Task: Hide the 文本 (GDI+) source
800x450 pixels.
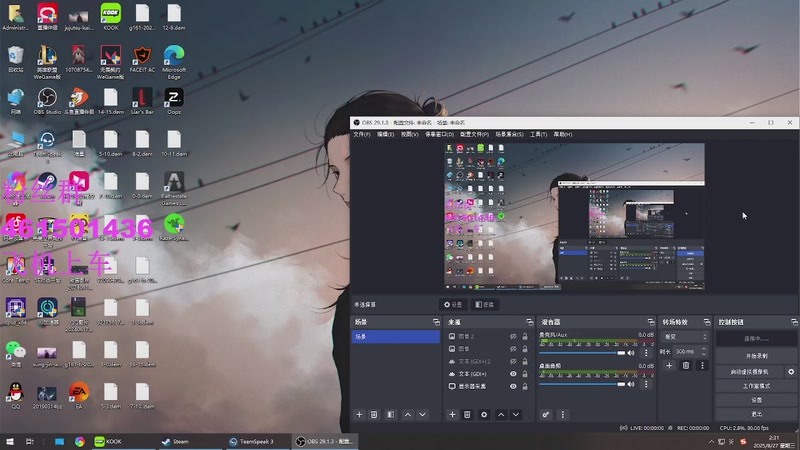Action: pos(513,374)
